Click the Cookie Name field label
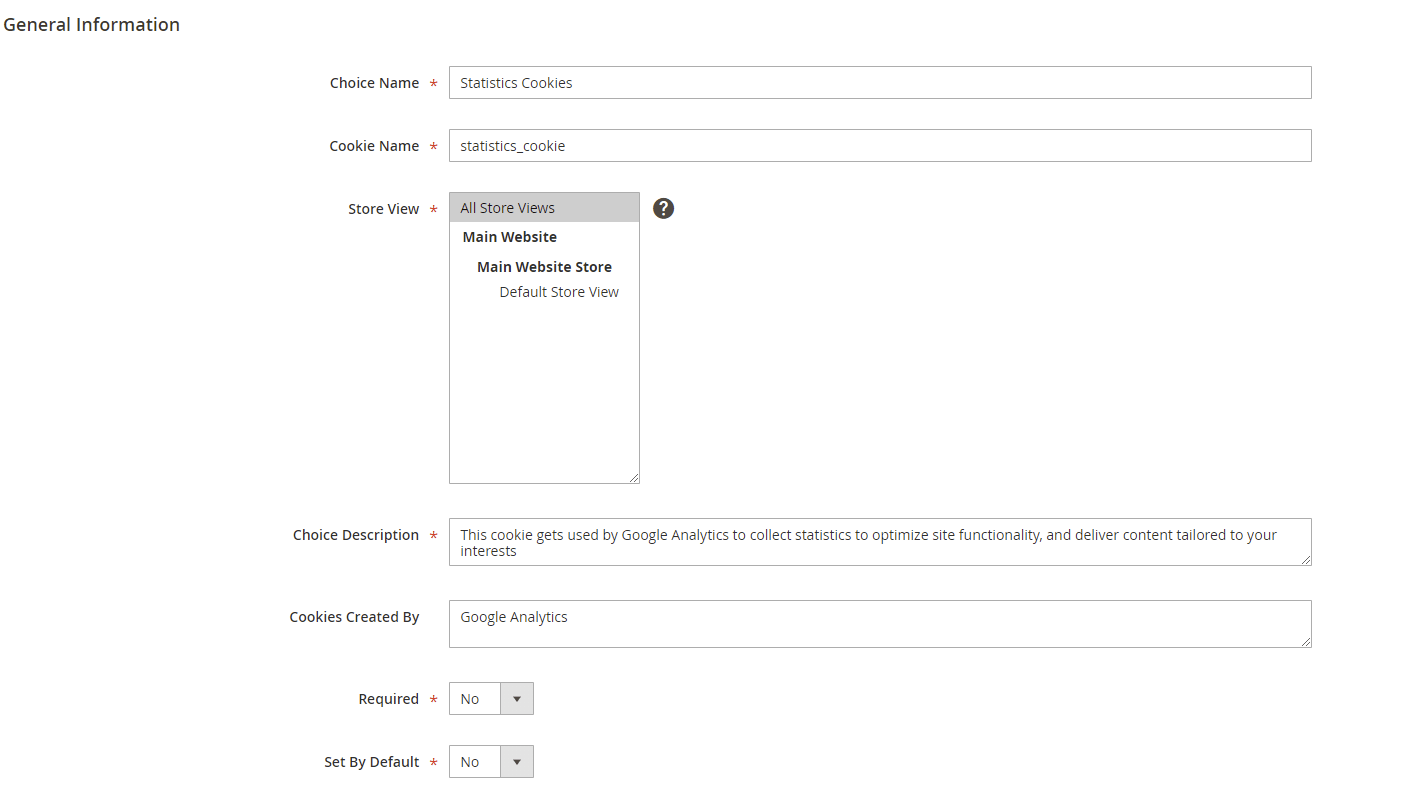1416x792 pixels. (374, 146)
